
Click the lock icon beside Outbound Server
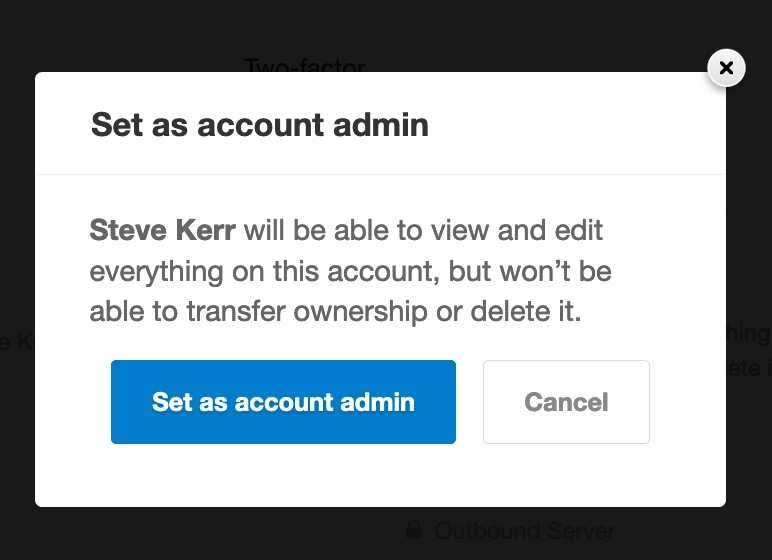(x=413, y=528)
